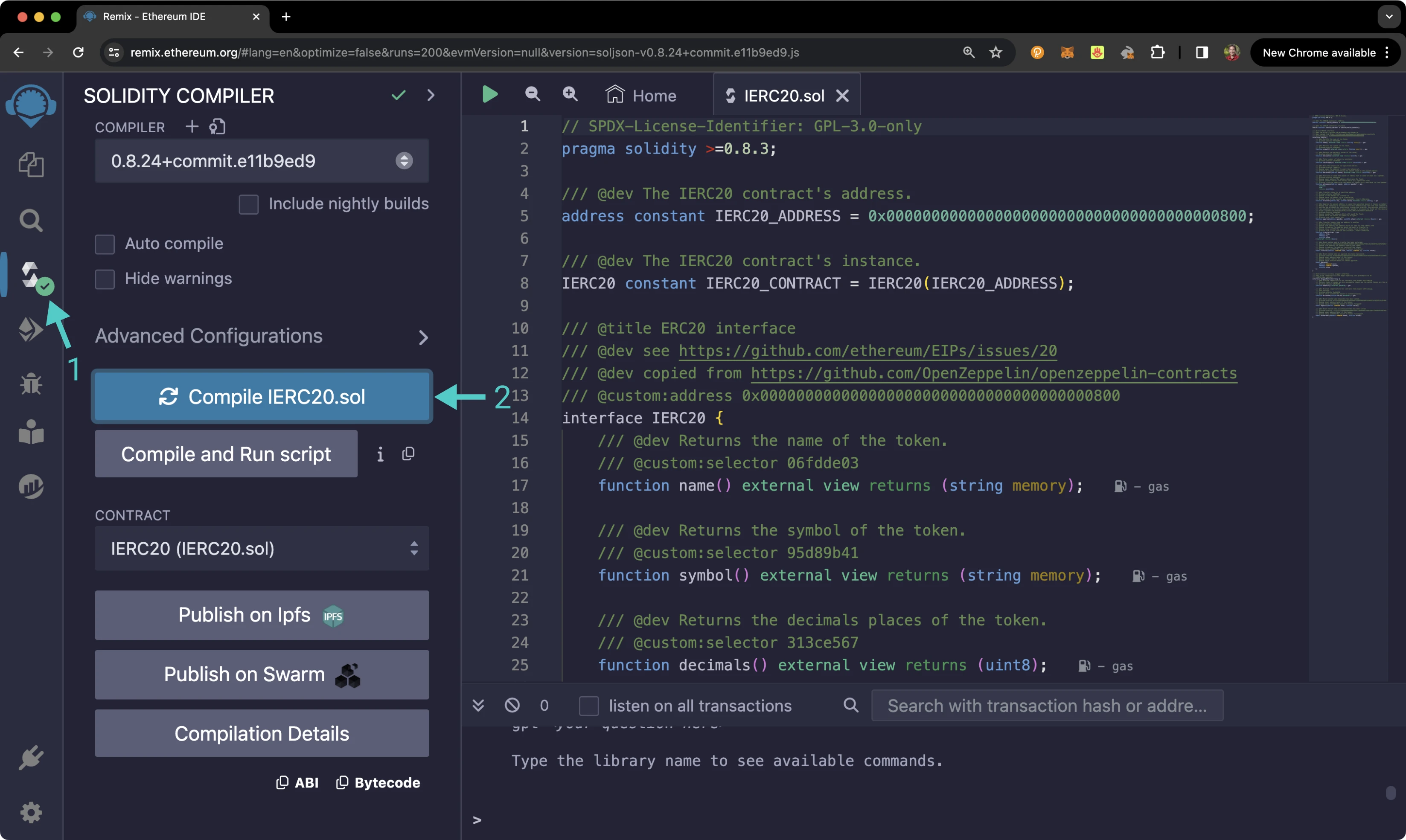This screenshot has height=840, width=1406.
Task: Go back in browser history
Action: 18,52
